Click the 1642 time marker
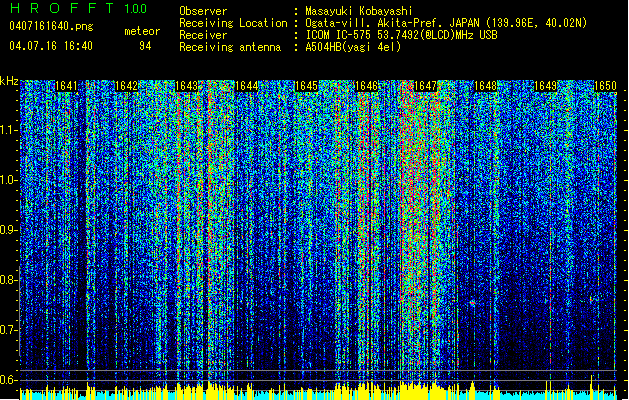Screen dimensions: 629x400 pyautogui.click(x=126, y=86)
